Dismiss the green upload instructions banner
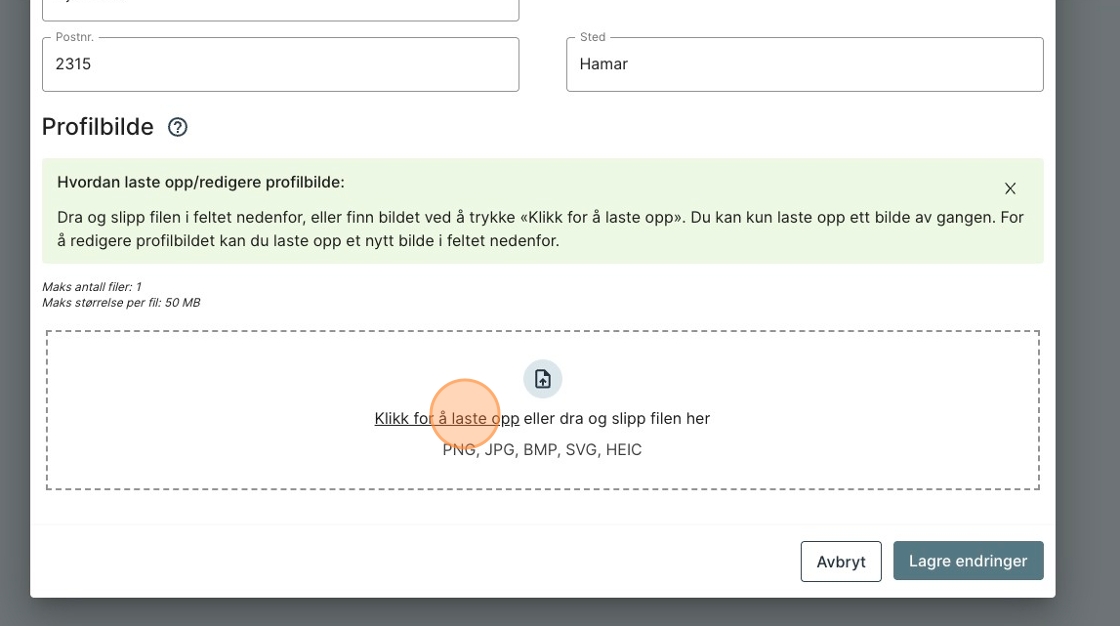Image resolution: width=1120 pixels, height=626 pixels. point(1010,188)
